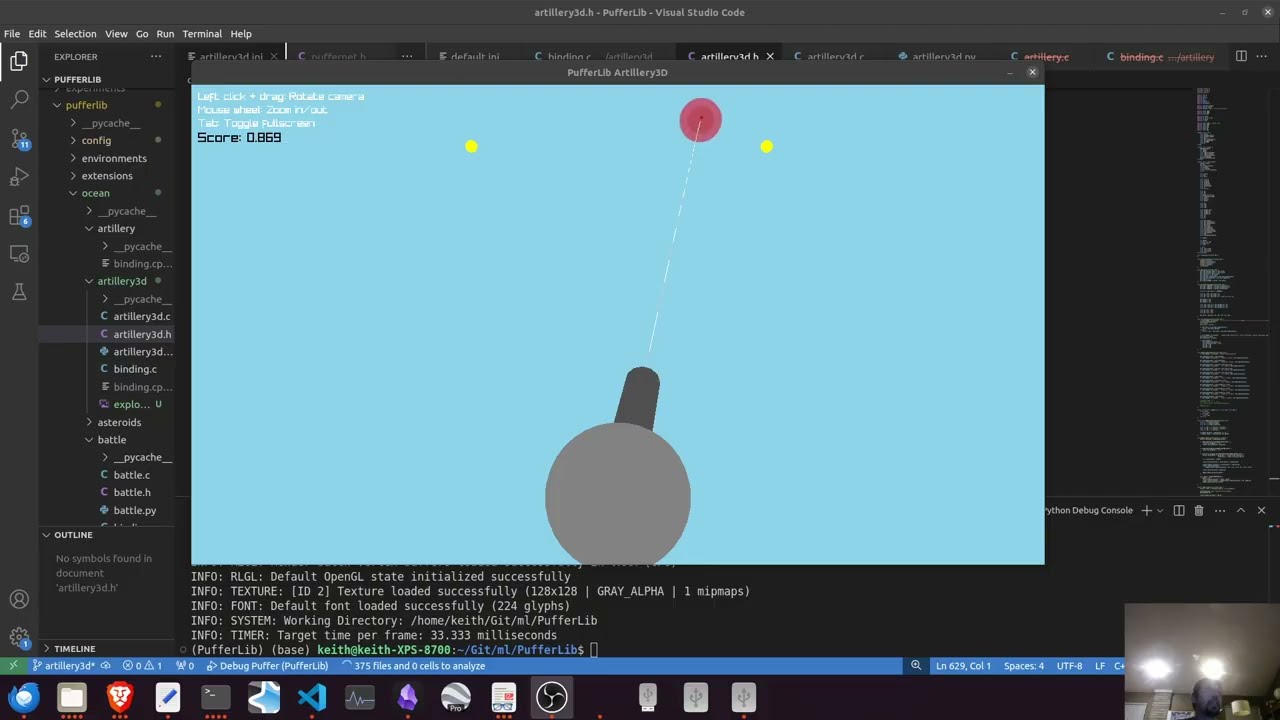1280x720 pixels.
Task: Click errors and warnings status indicator
Action: [x=142, y=666]
